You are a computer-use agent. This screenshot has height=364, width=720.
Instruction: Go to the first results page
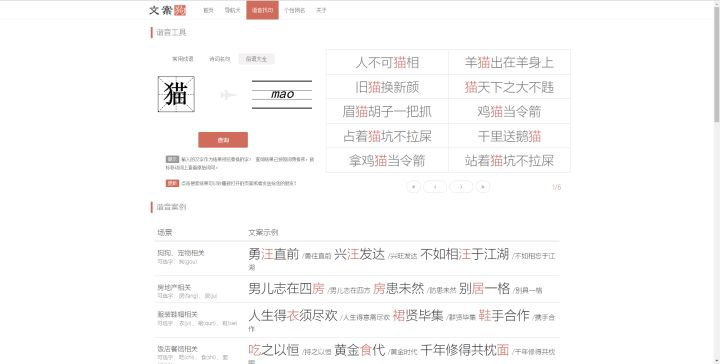413,187
